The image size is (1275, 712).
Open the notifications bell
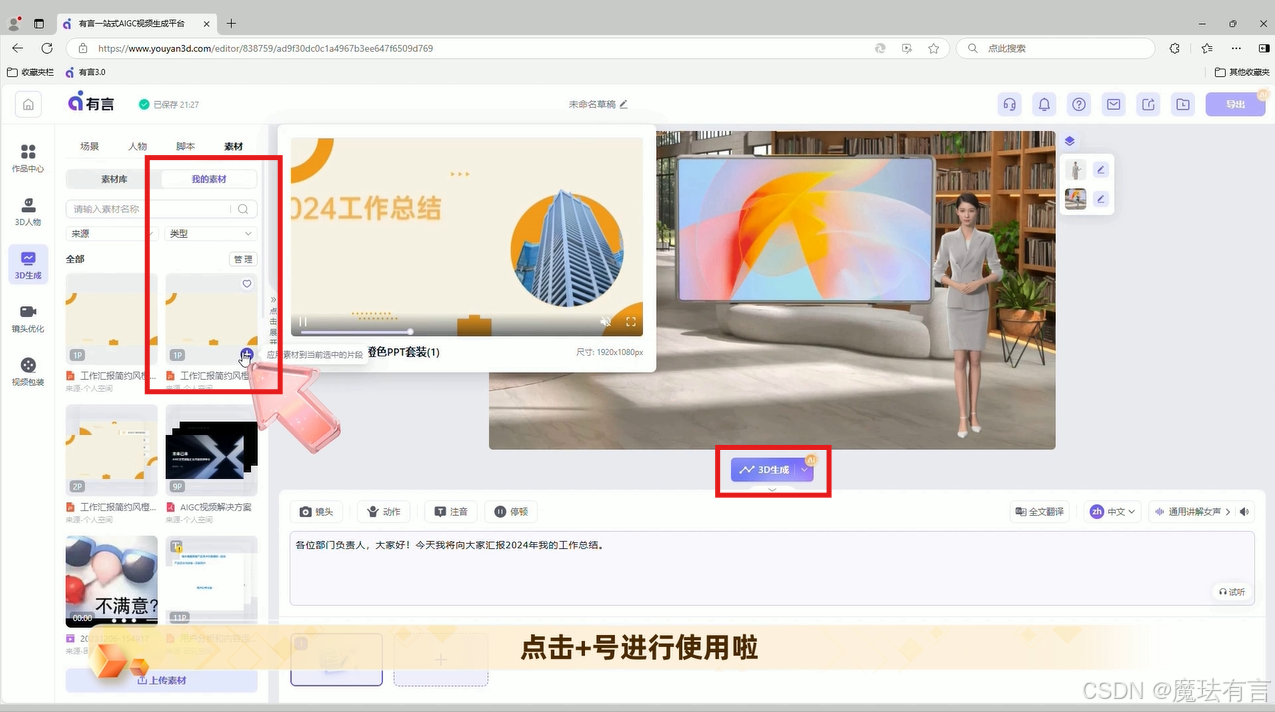pyautogui.click(x=1044, y=104)
